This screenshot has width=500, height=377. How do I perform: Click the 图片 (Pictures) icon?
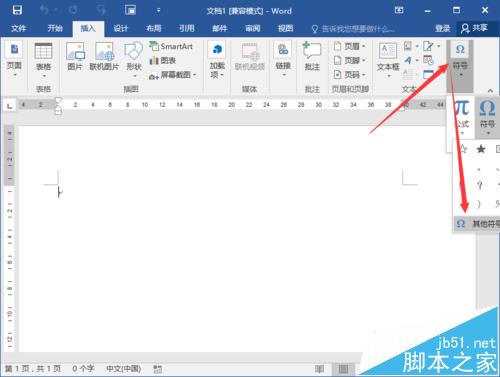tap(75, 57)
